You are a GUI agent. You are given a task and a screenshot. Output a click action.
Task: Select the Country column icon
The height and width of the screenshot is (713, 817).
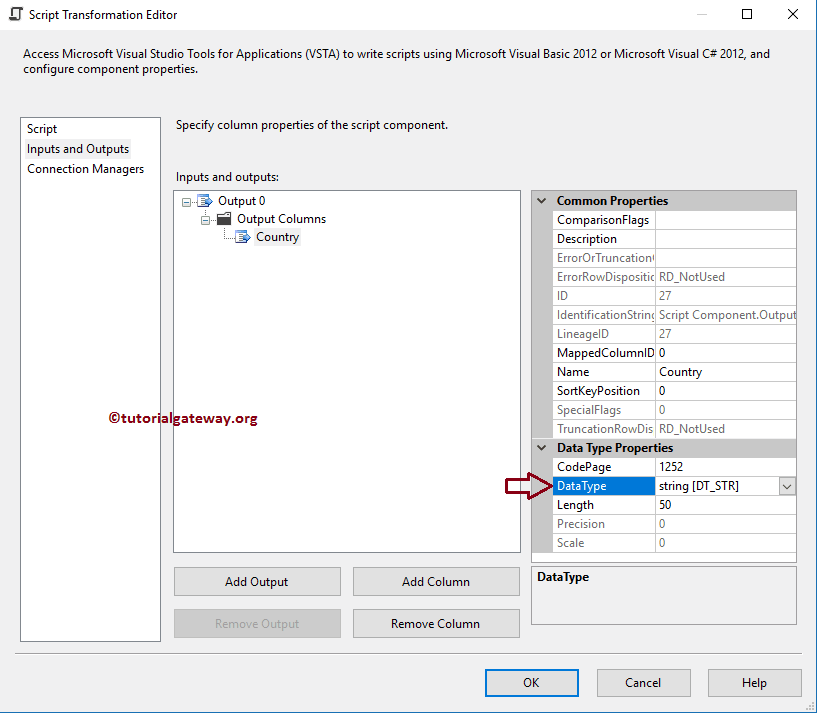[242, 236]
